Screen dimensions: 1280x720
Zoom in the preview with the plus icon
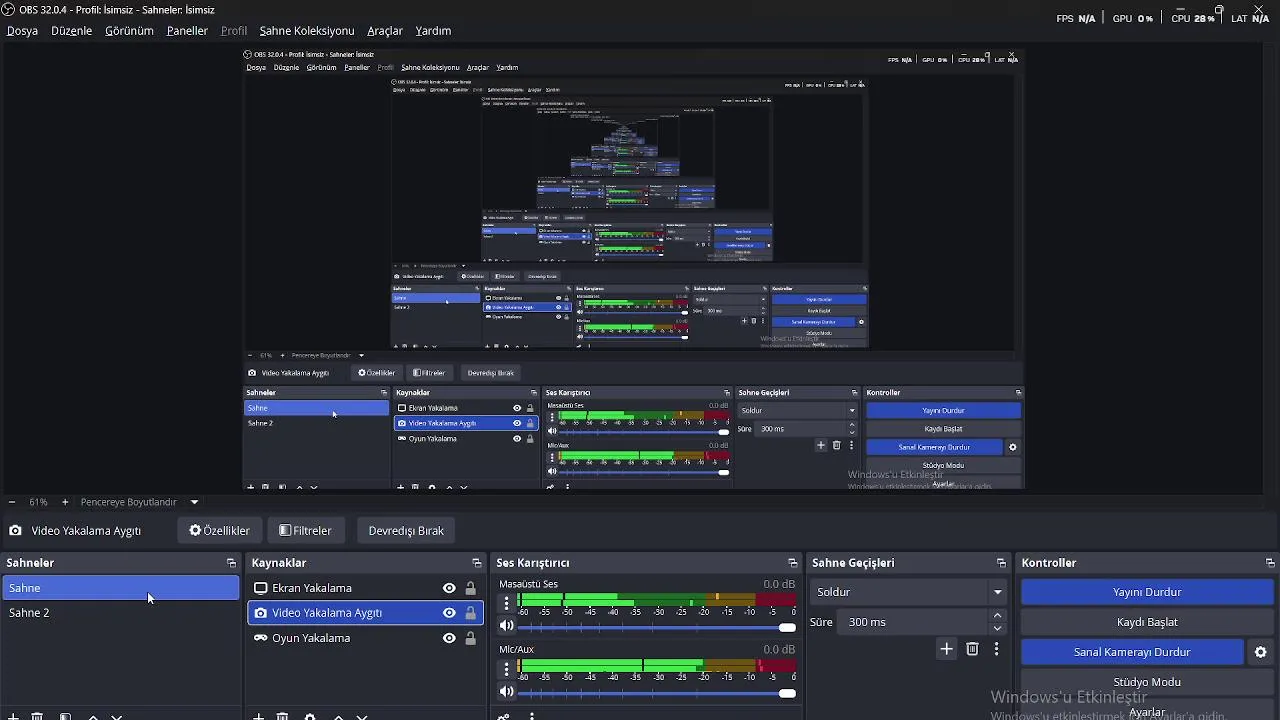click(x=65, y=502)
